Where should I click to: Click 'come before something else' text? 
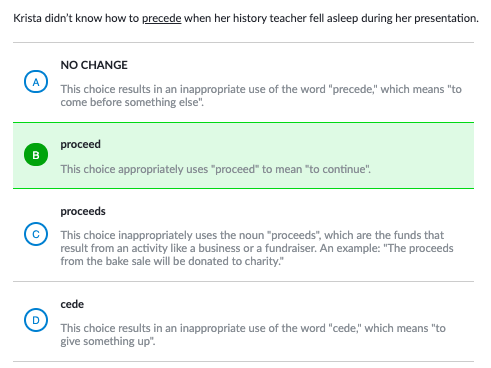[x=130, y=102]
